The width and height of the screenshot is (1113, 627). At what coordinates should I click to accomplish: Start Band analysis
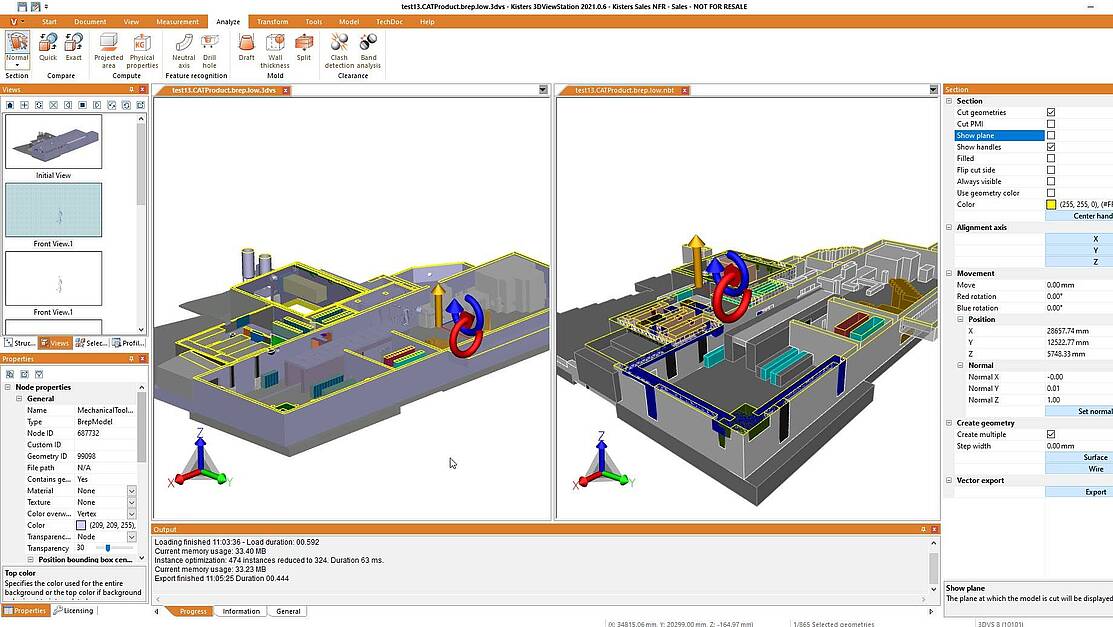pyautogui.click(x=368, y=51)
